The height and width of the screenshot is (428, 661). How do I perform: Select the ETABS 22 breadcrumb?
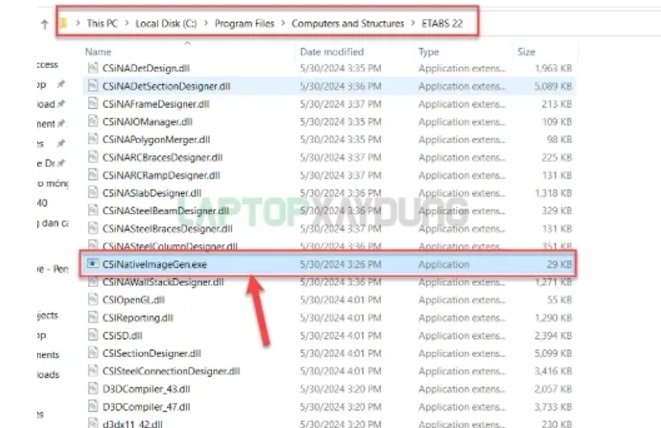pos(442,24)
